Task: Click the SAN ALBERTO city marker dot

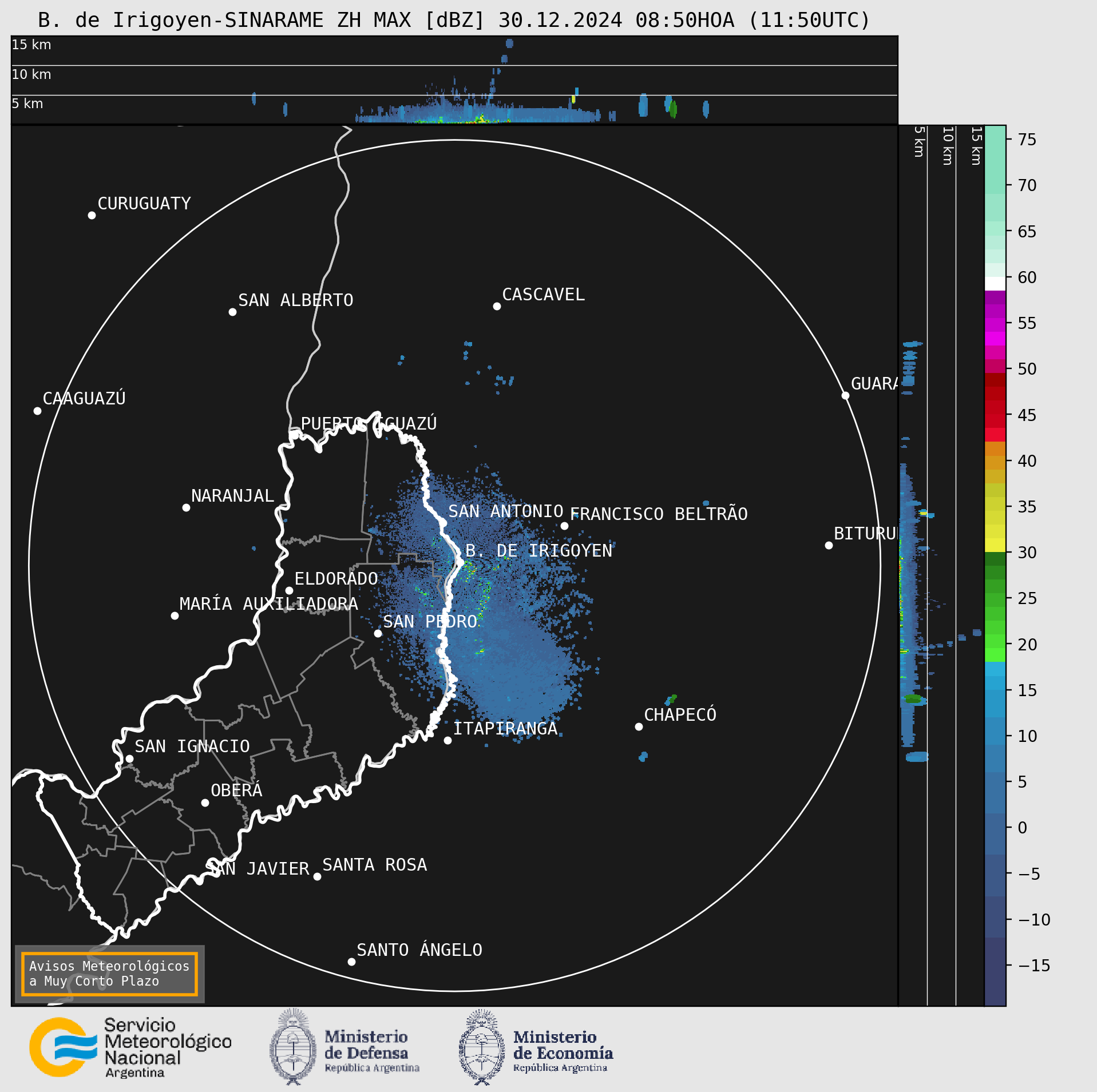Action: (x=232, y=312)
